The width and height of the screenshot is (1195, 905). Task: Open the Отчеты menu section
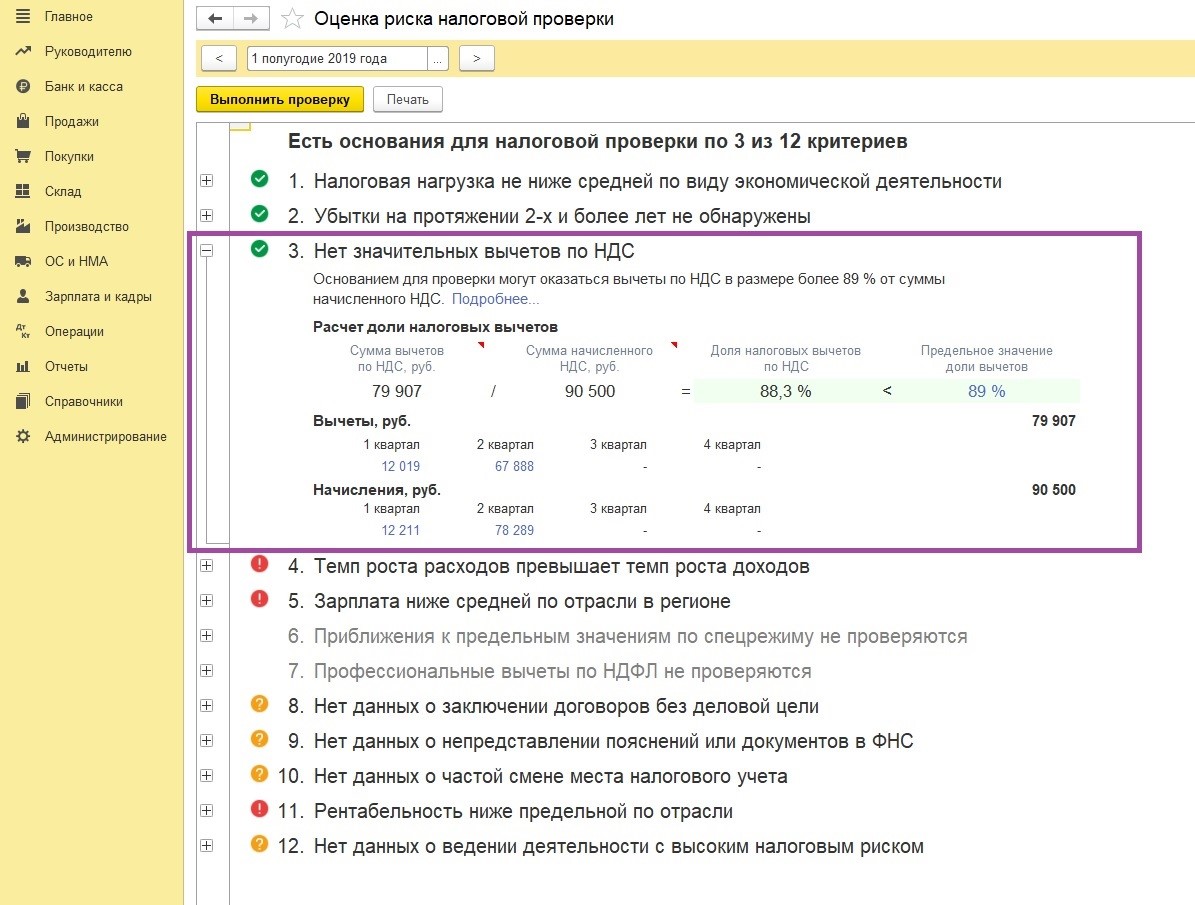click(x=66, y=367)
